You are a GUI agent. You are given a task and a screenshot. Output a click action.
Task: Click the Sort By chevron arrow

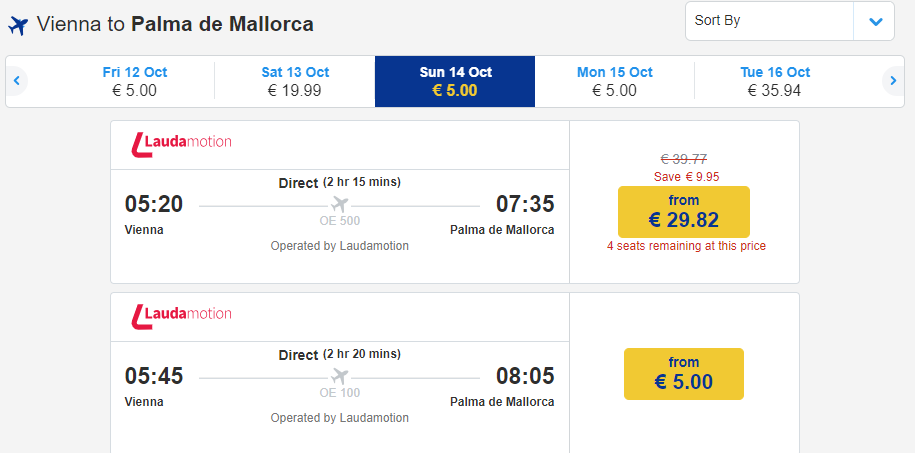[x=875, y=21]
